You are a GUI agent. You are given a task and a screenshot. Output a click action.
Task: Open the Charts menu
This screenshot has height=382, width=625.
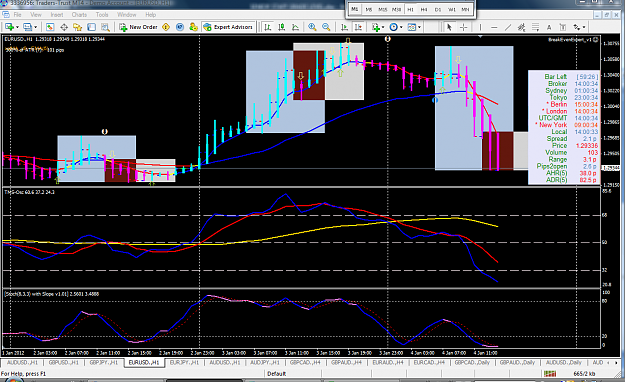click(79, 15)
